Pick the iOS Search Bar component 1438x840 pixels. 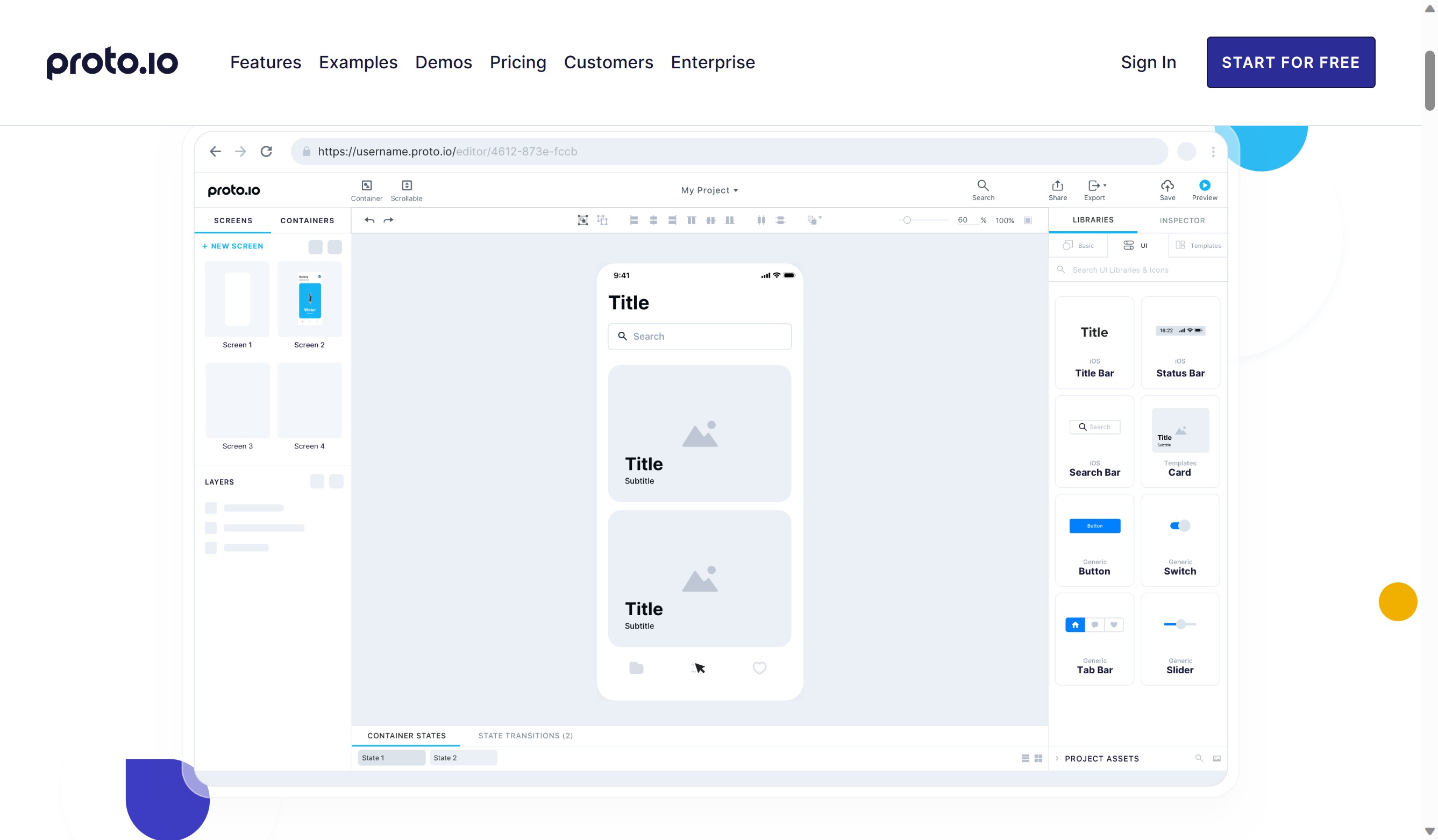pyautogui.click(x=1094, y=441)
